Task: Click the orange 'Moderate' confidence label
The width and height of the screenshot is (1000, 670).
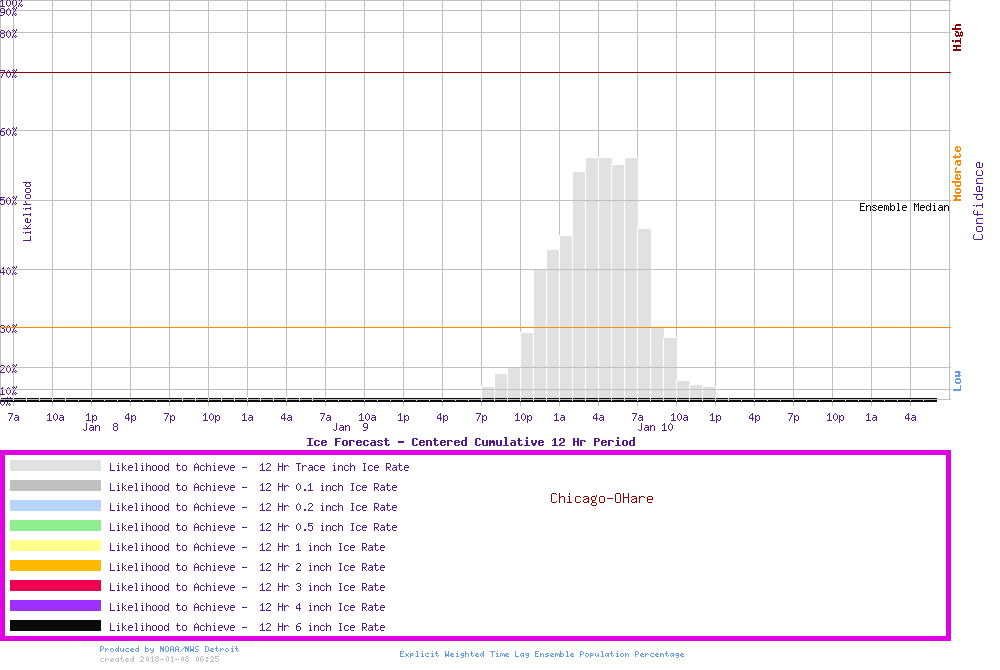Action: pyautogui.click(x=957, y=173)
